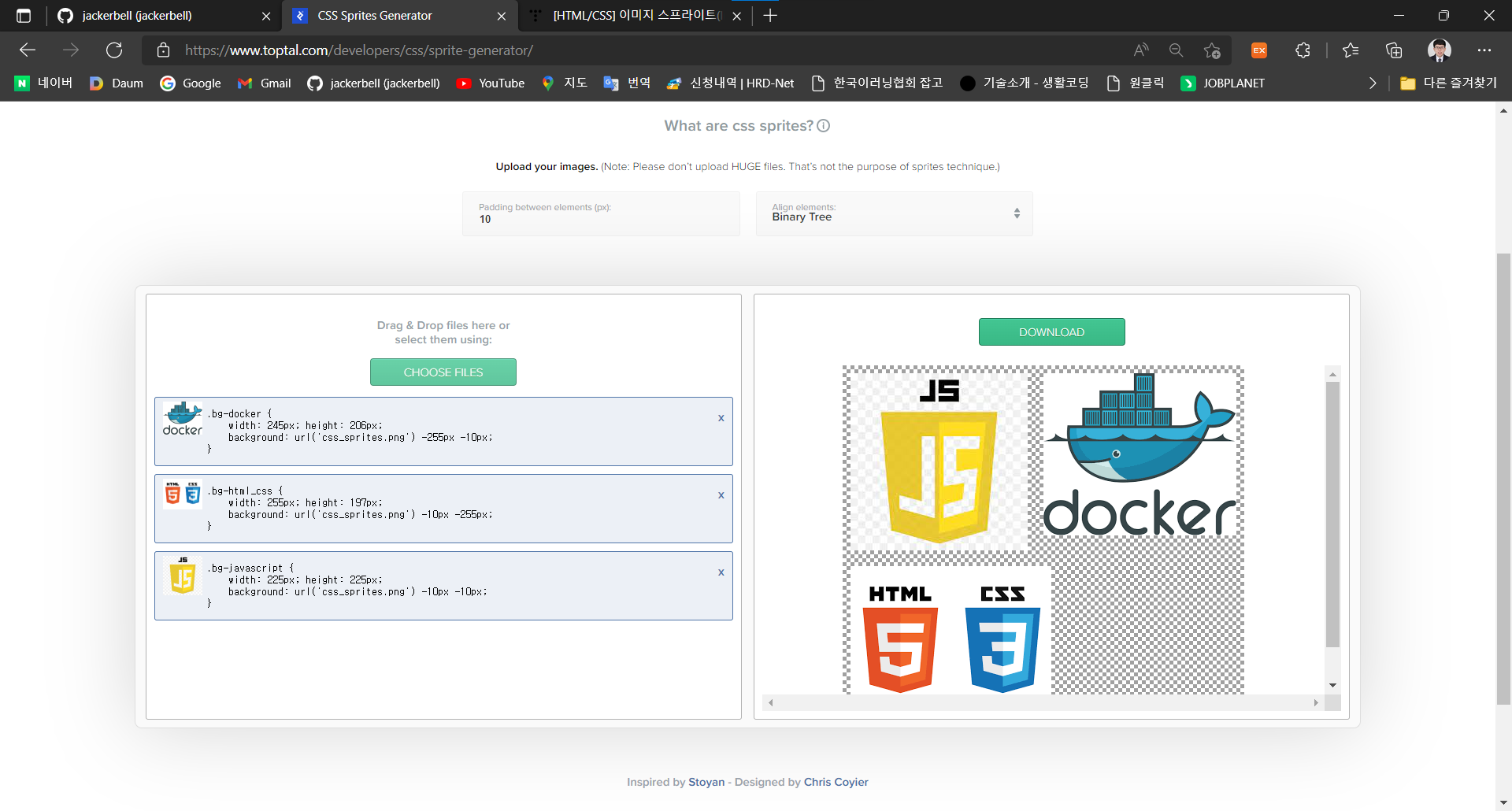
Task: Open the Gmail bookmark
Action: (x=265, y=83)
